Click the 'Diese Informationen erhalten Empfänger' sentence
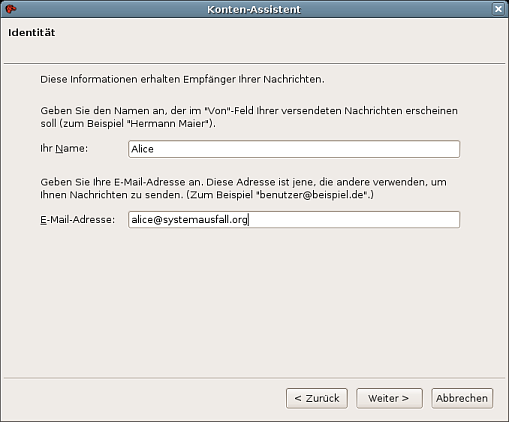Viewport: 509px width, 422px height. pos(182,79)
